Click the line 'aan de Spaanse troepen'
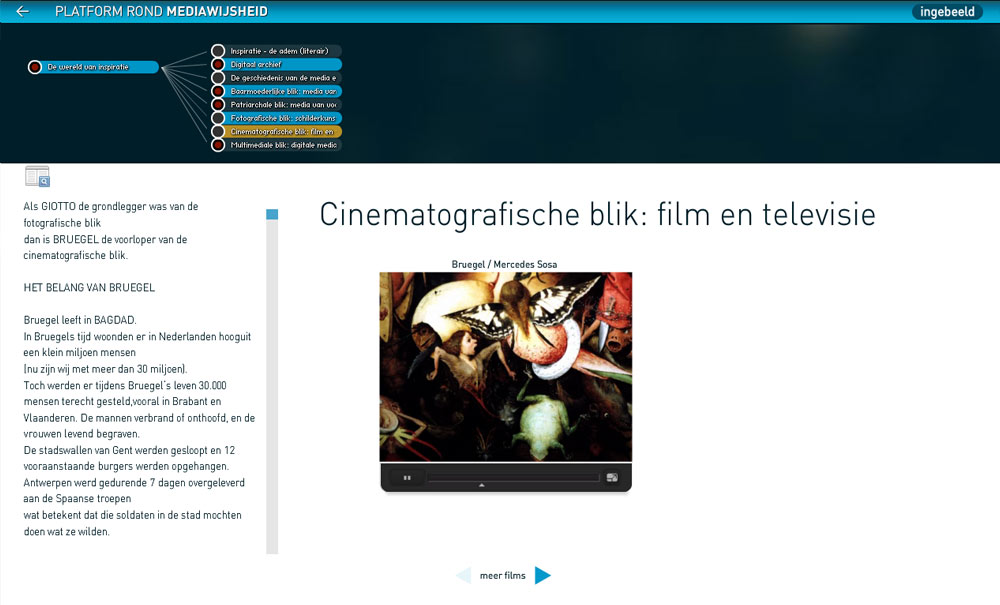This screenshot has width=1000, height=605. click(x=77, y=499)
